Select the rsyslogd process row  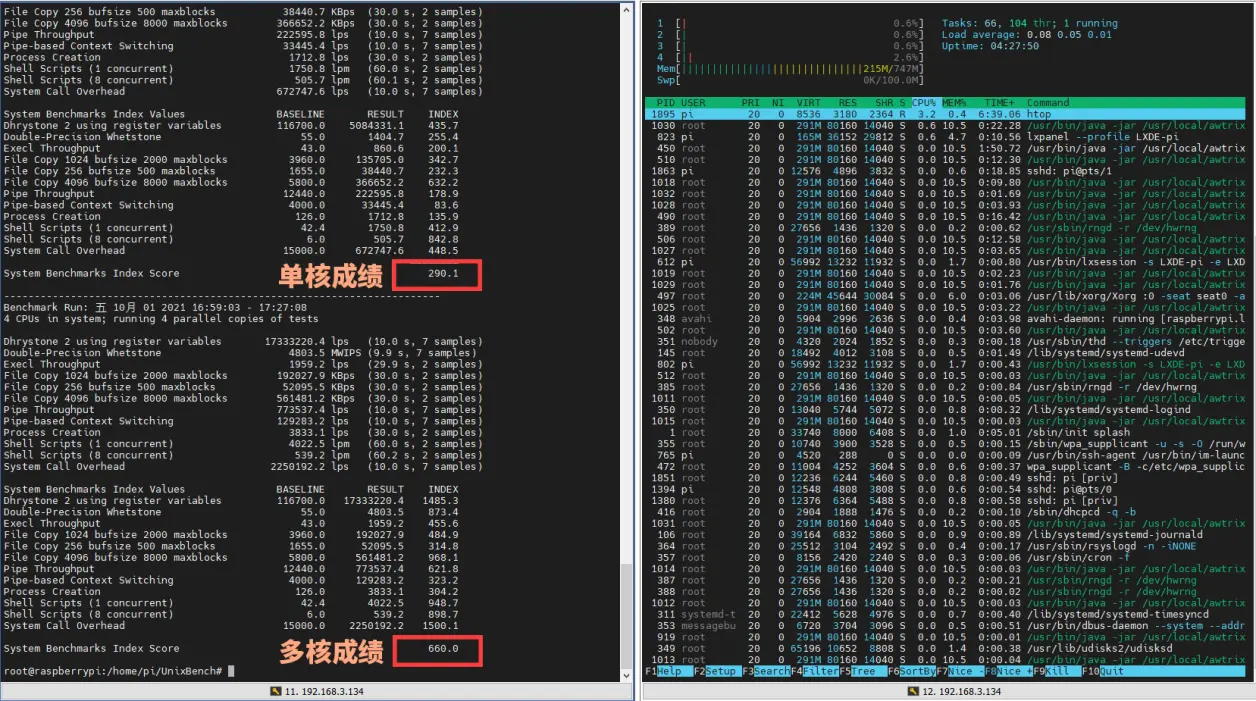pyautogui.click(x=945, y=546)
